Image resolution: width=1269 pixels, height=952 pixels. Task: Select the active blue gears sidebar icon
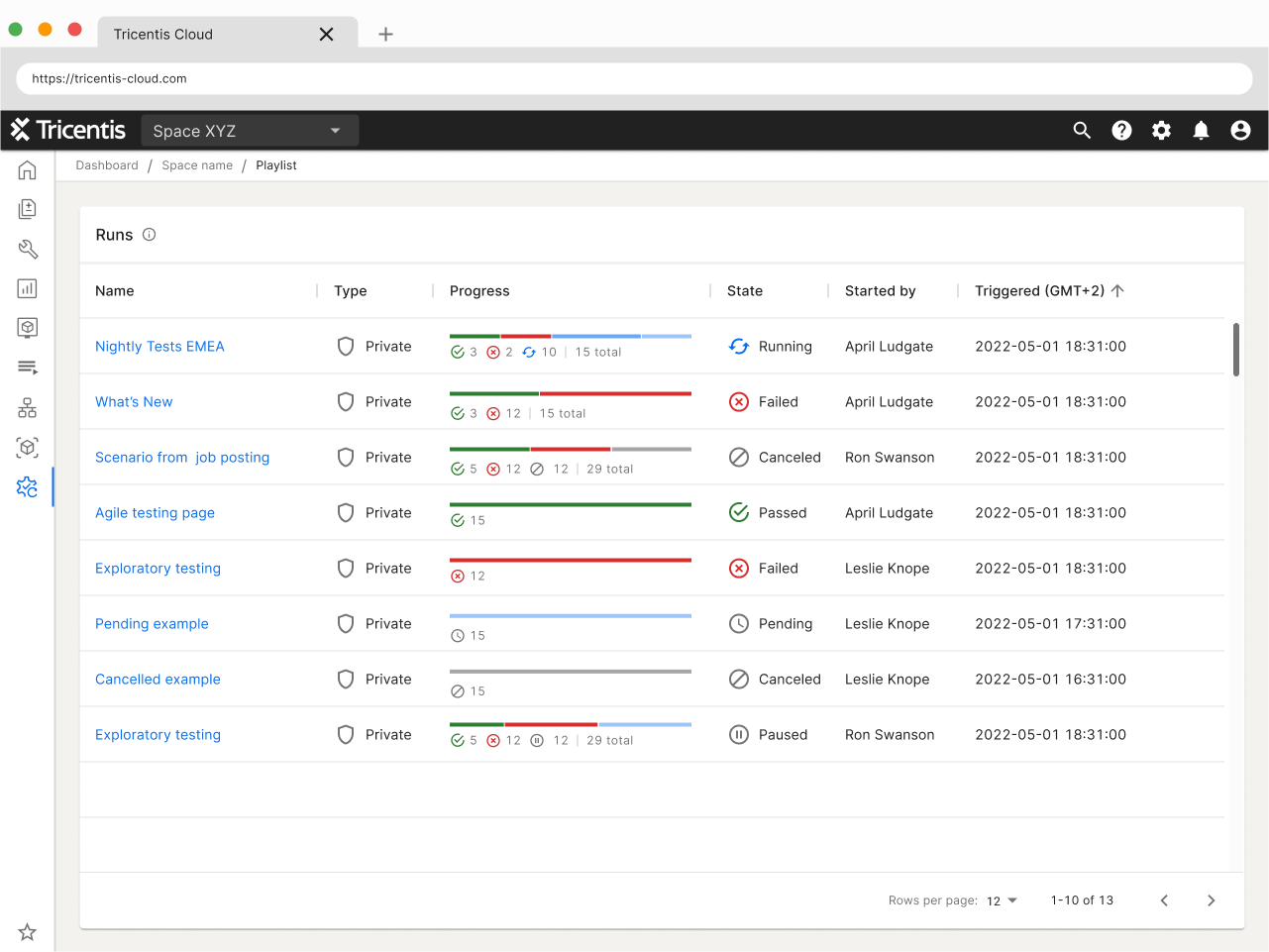click(x=28, y=486)
